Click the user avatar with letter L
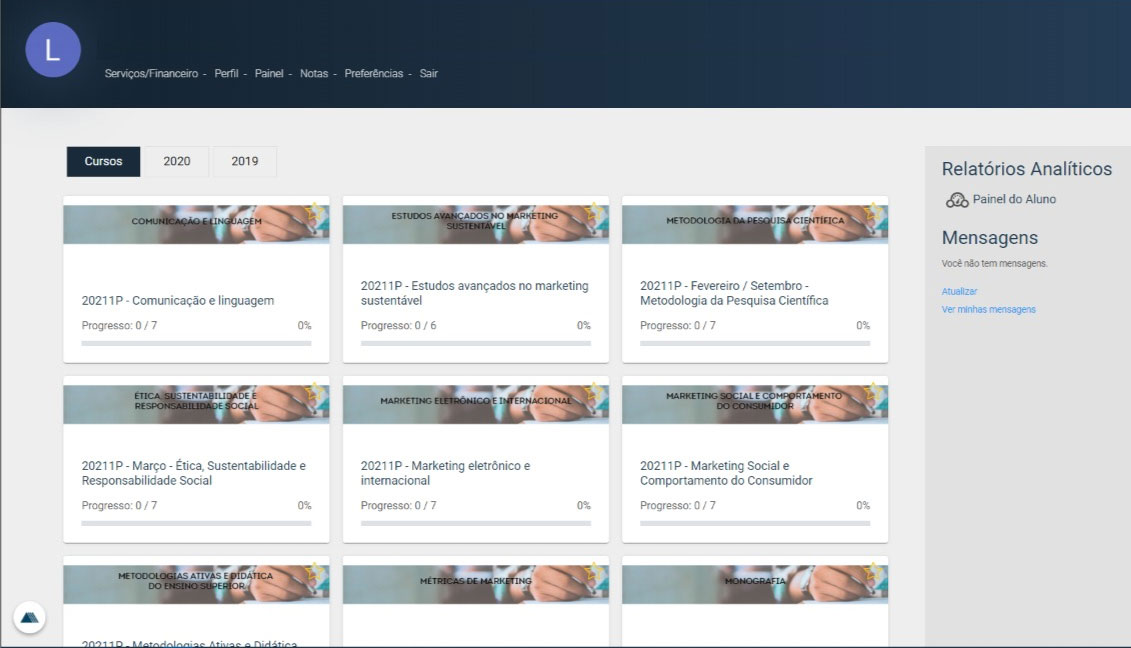The width and height of the screenshot is (1131, 648). pos(53,50)
